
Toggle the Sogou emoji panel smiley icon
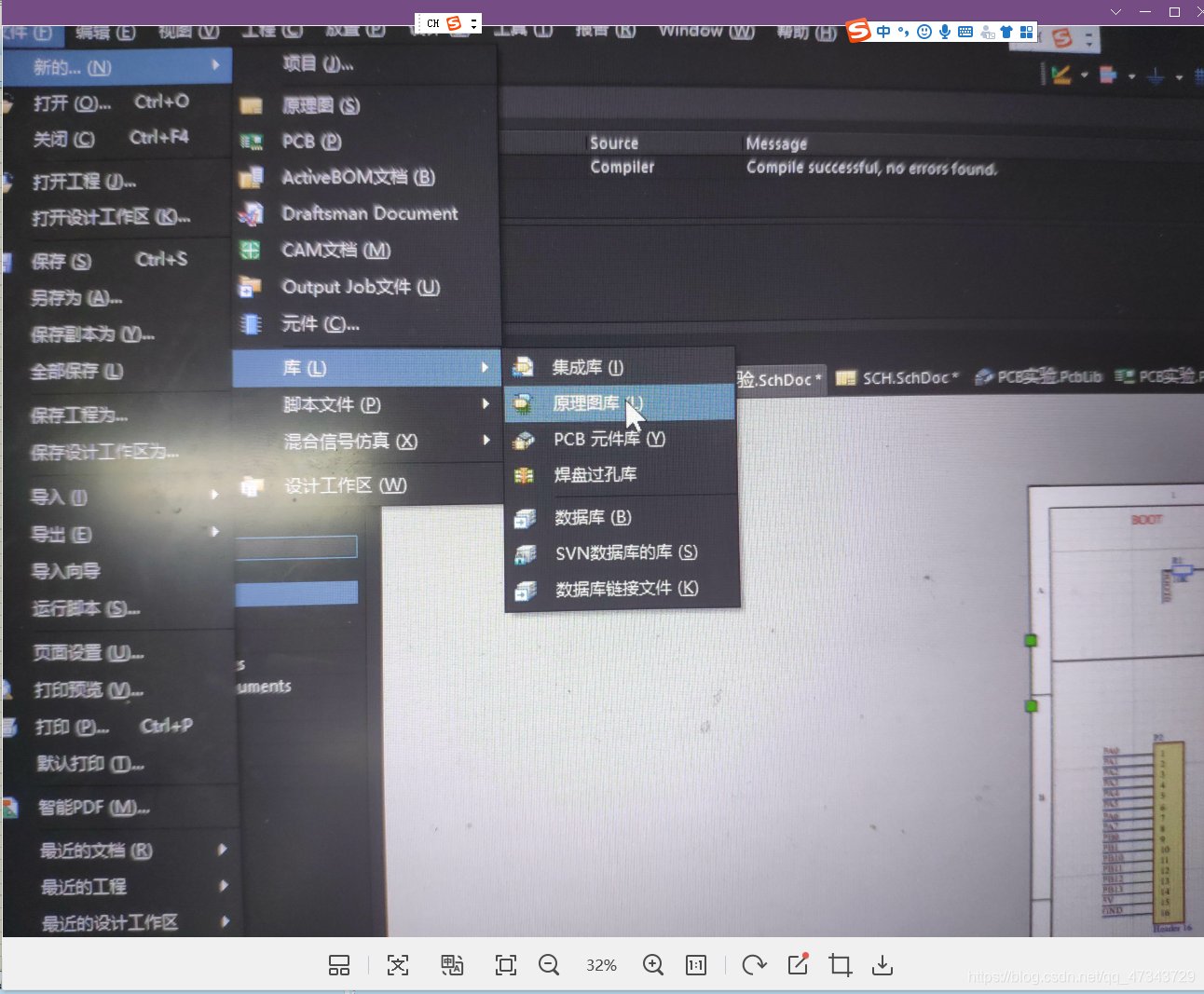tap(924, 31)
